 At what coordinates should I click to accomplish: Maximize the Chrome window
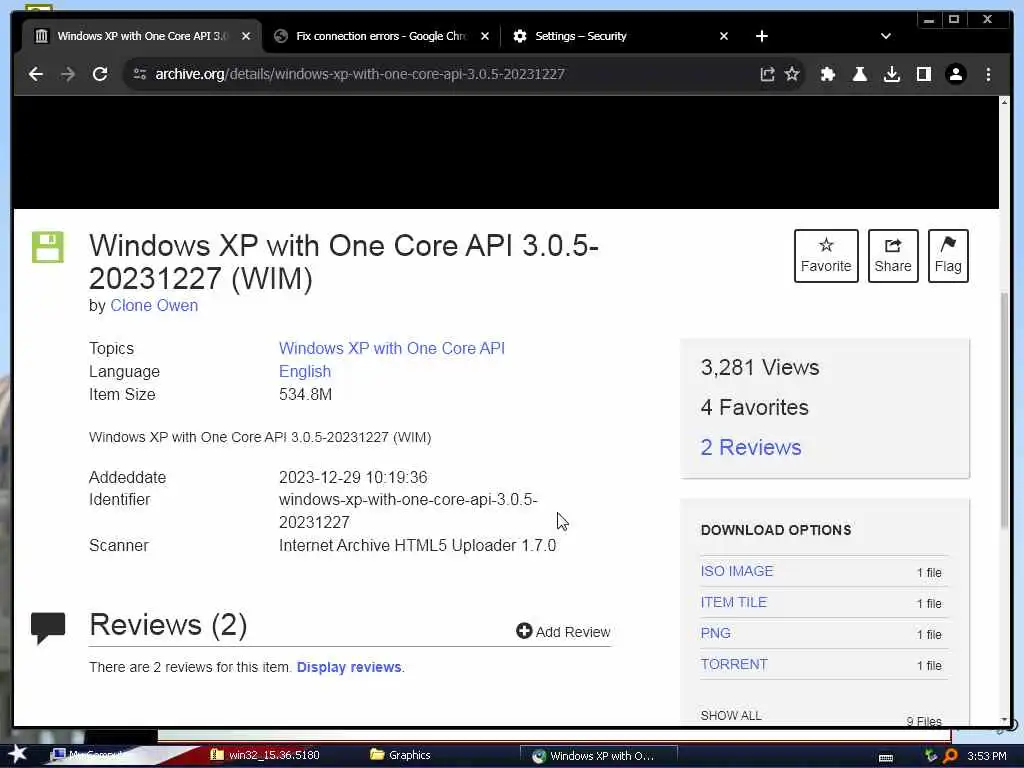tap(954, 20)
